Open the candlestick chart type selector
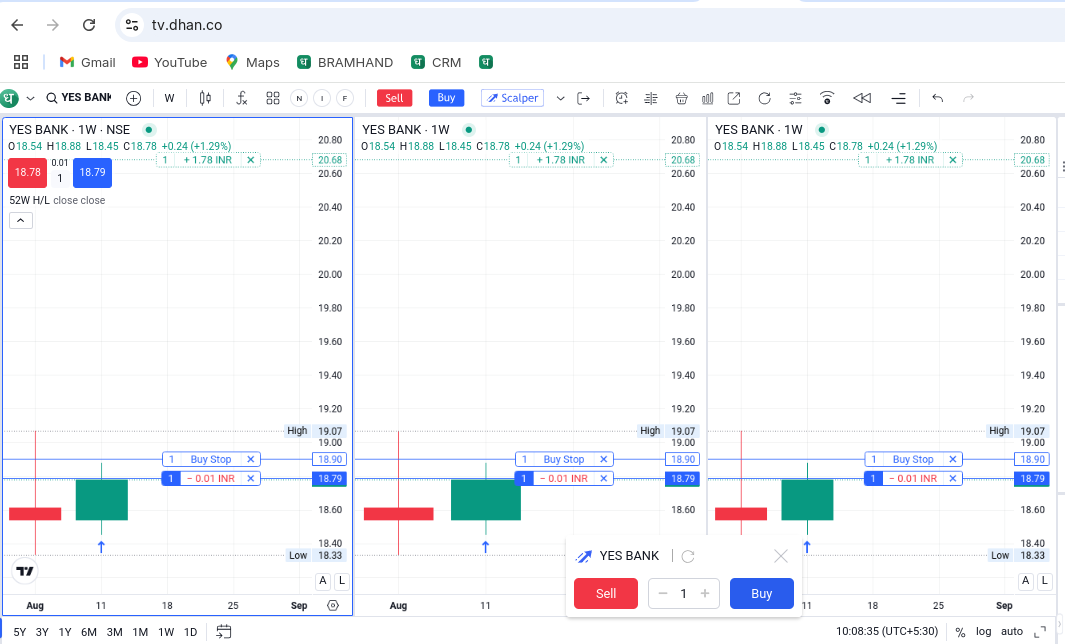 click(x=205, y=98)
